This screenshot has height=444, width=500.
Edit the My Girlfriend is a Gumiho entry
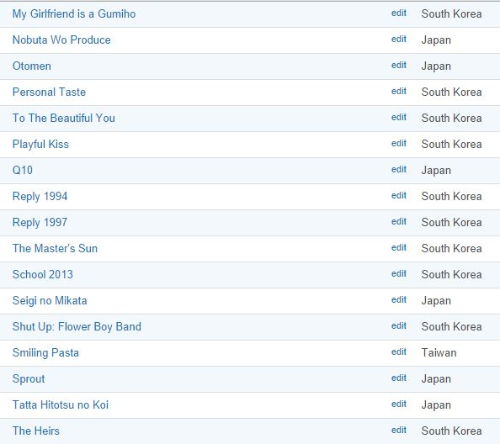(399, 13)
